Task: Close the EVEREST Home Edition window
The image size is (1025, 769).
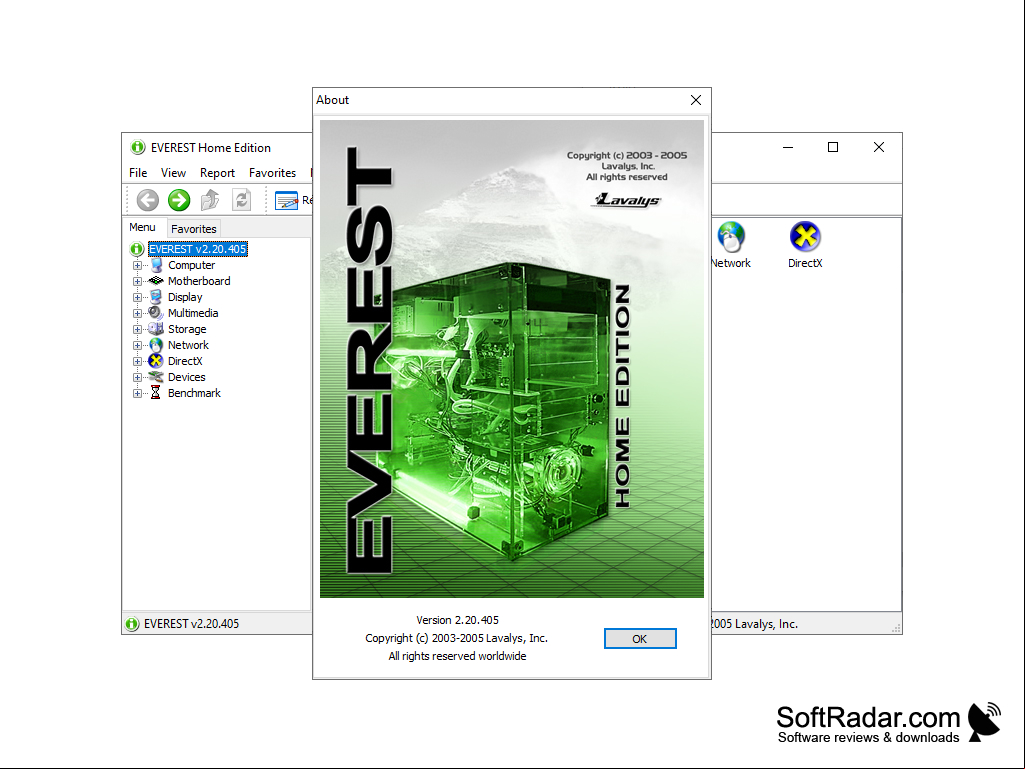Action: pos(879,147)
